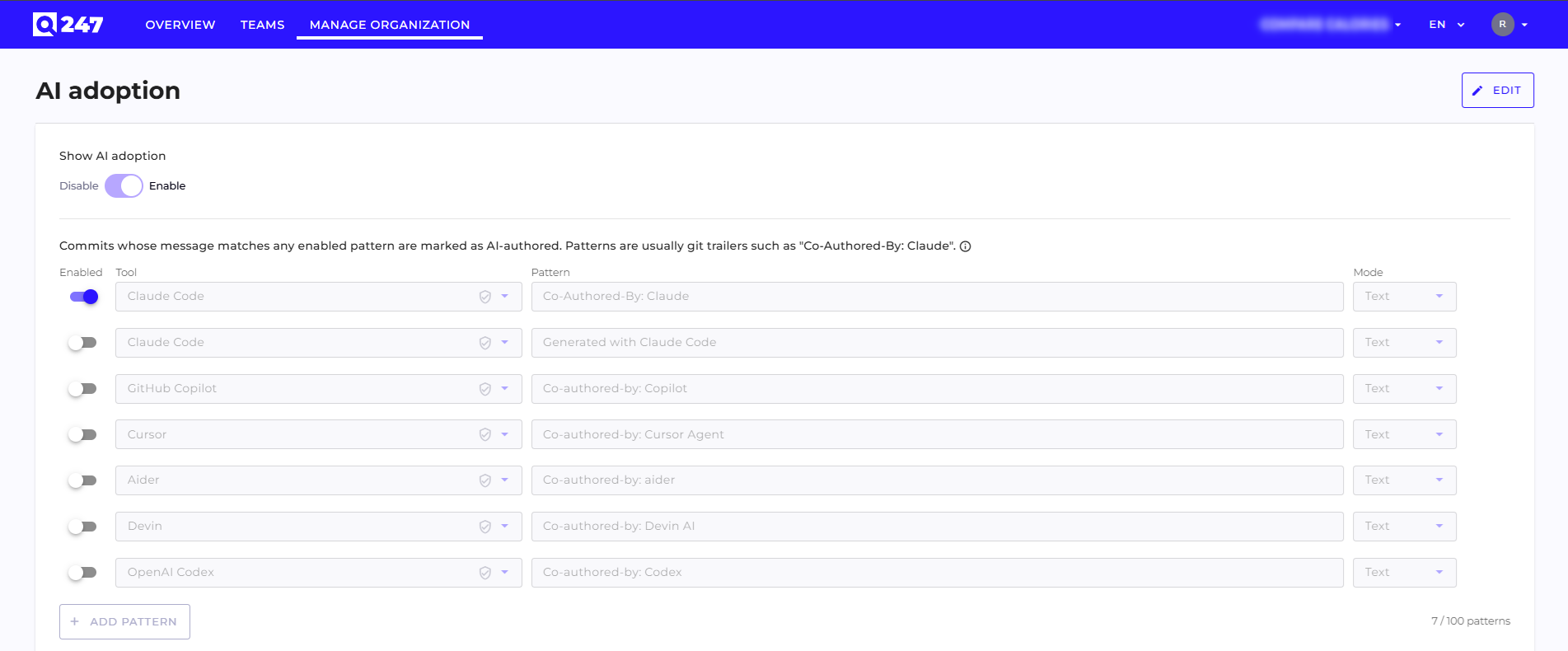
Task: Click the AI adoption heading
Action: [x=108, y=91]
